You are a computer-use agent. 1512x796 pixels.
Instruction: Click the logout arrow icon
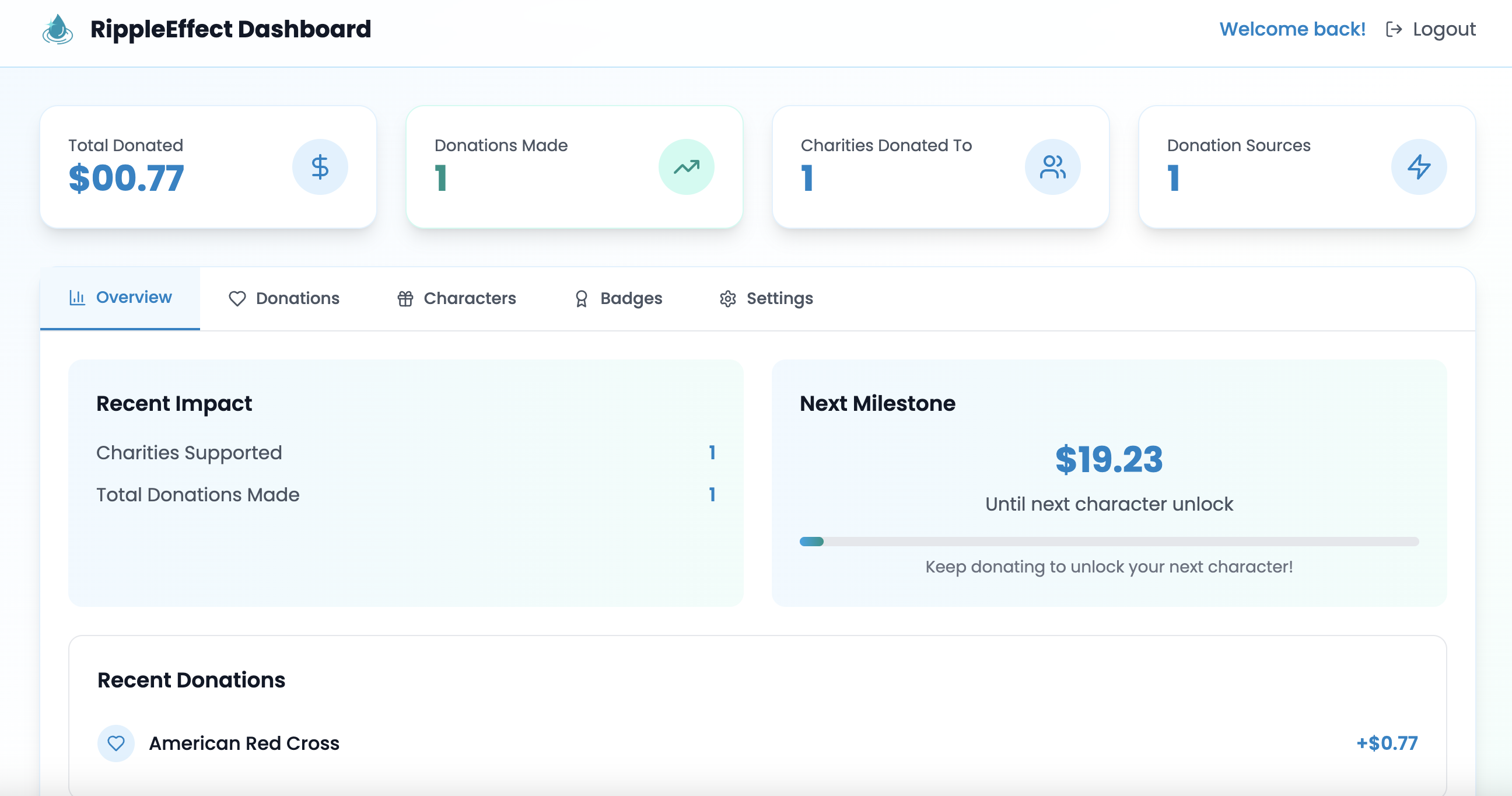(x=1394, y=29)
